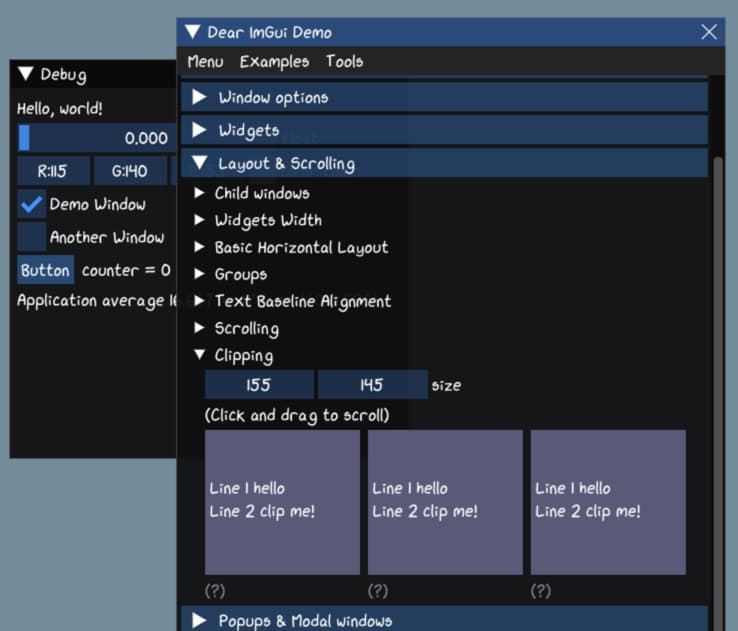Click the Application average text in Debug
Screen dimensions: 738x631
(x=96, y=301)
